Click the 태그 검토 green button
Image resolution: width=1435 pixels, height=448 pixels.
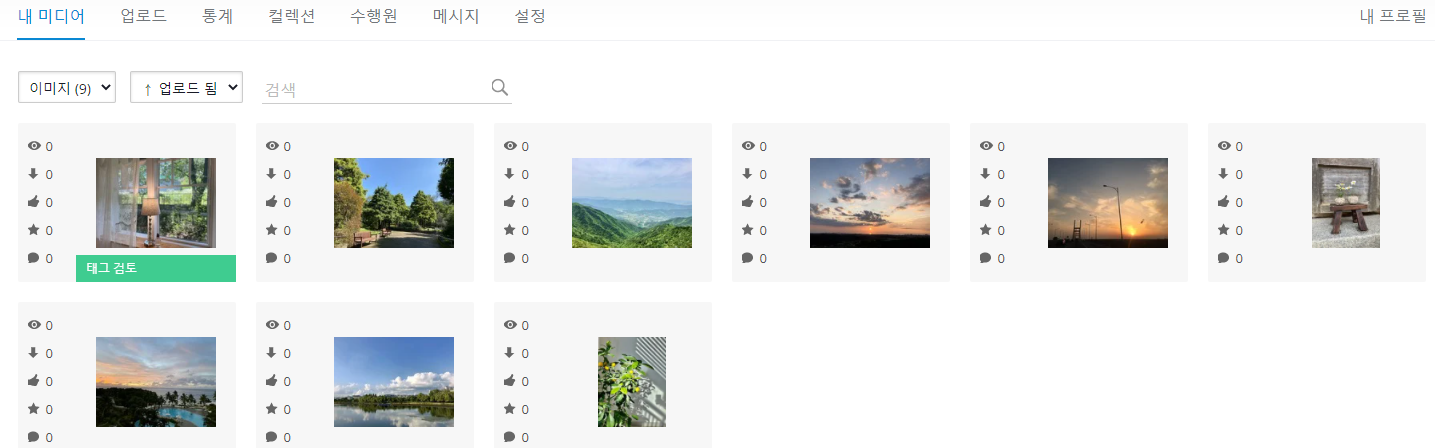(156, 268)
